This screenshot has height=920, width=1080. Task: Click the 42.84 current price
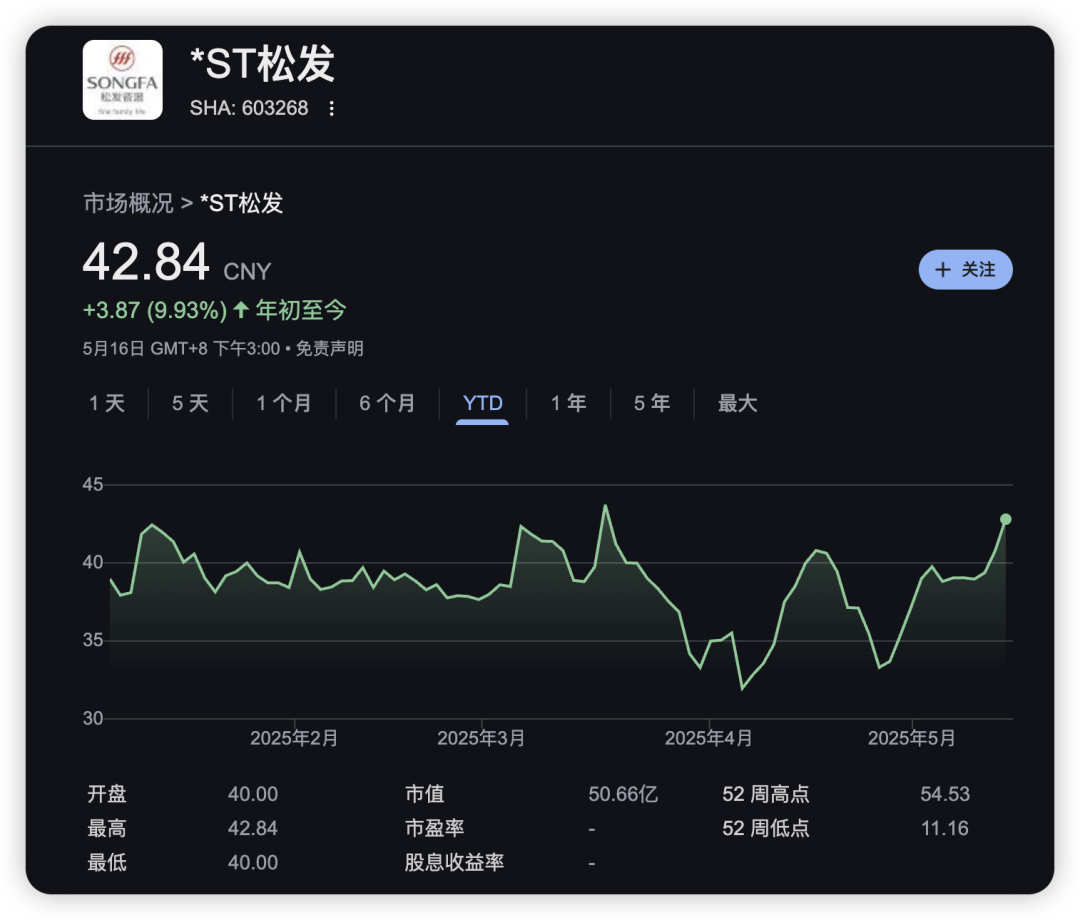tap(146, 262)
